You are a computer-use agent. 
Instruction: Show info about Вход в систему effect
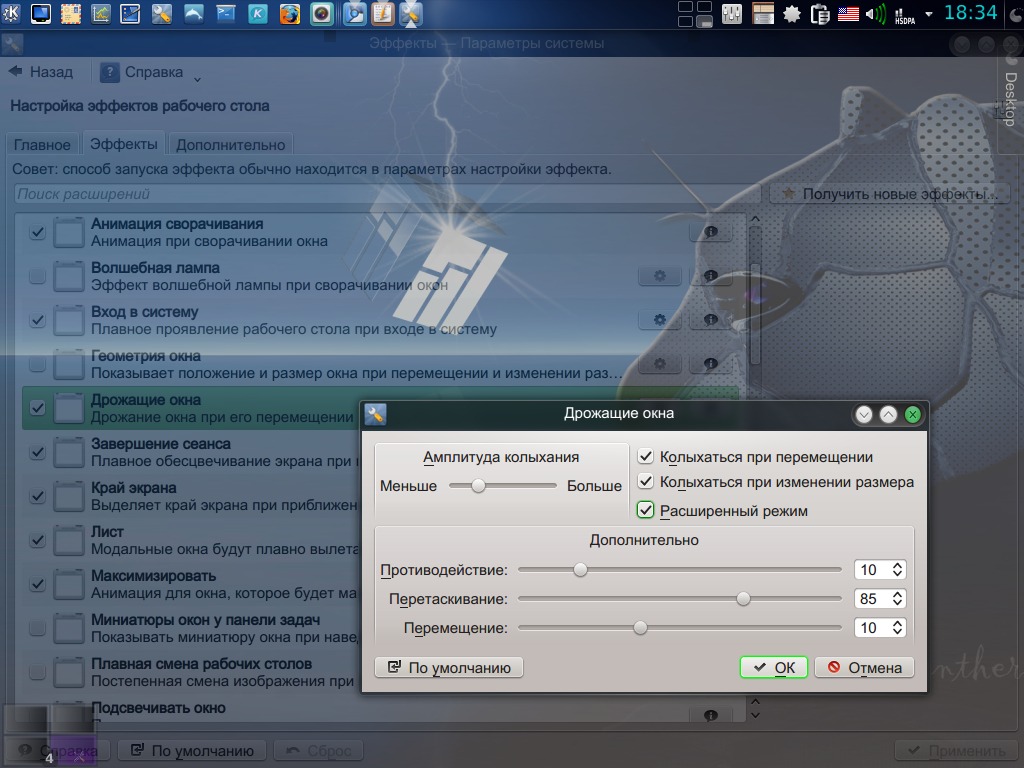click(711, 320)
